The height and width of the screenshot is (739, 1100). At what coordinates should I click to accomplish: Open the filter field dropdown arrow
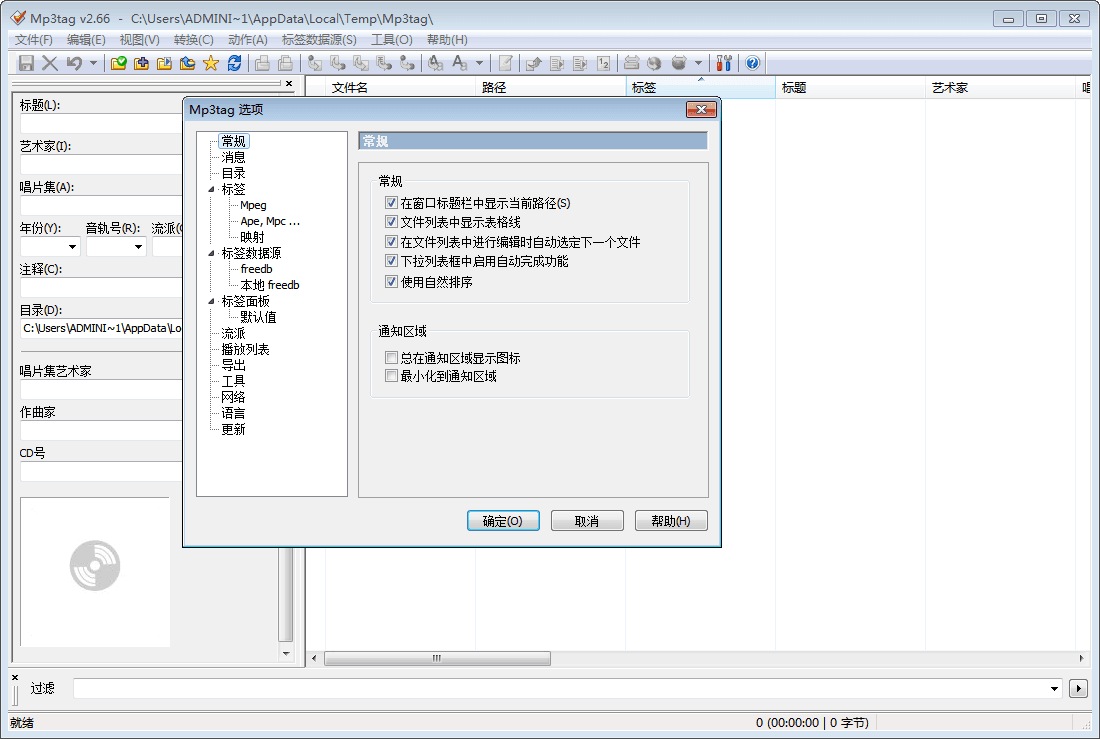1054,688
